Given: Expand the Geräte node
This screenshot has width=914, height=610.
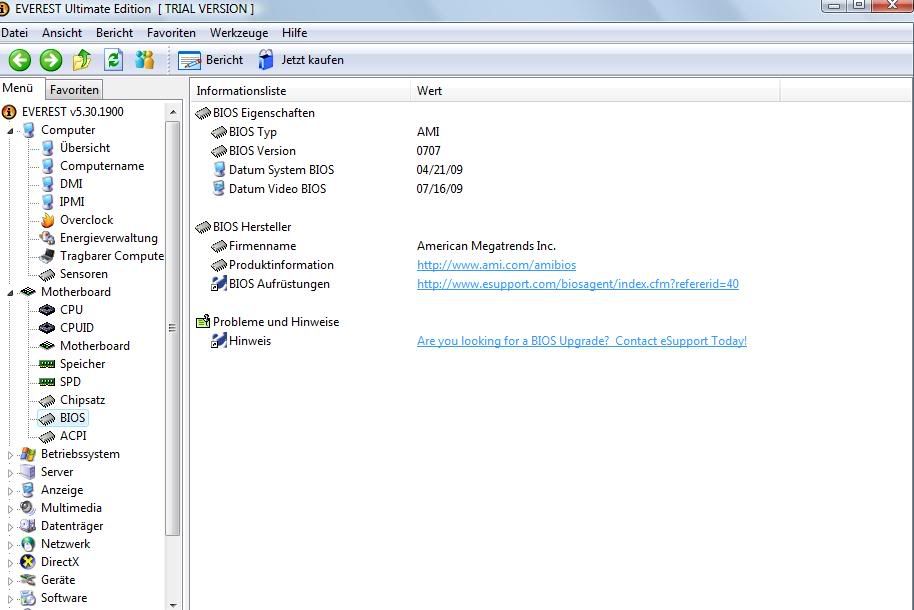Looking at the screenshot, I should (x=10, y=581).
